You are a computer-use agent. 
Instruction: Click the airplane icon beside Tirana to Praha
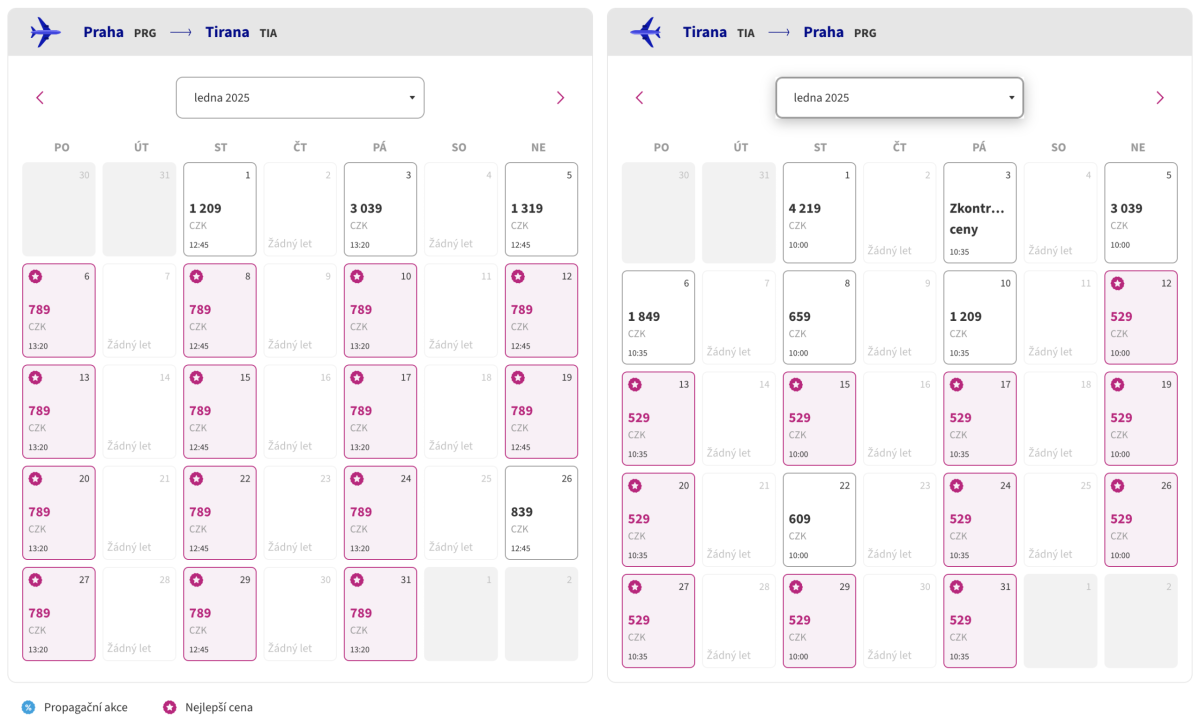click(x=645, y=32)
